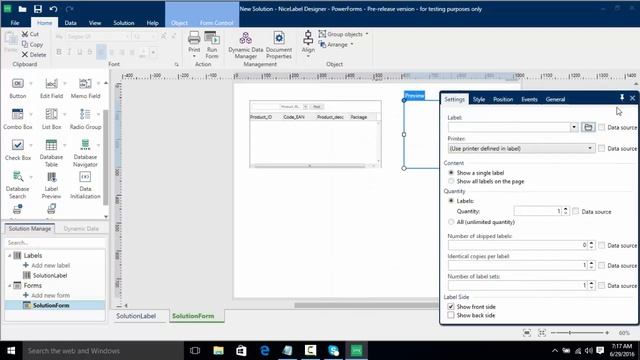Select the Edit Field object tool
The image size is (640, 360).
tap(51, 88)
